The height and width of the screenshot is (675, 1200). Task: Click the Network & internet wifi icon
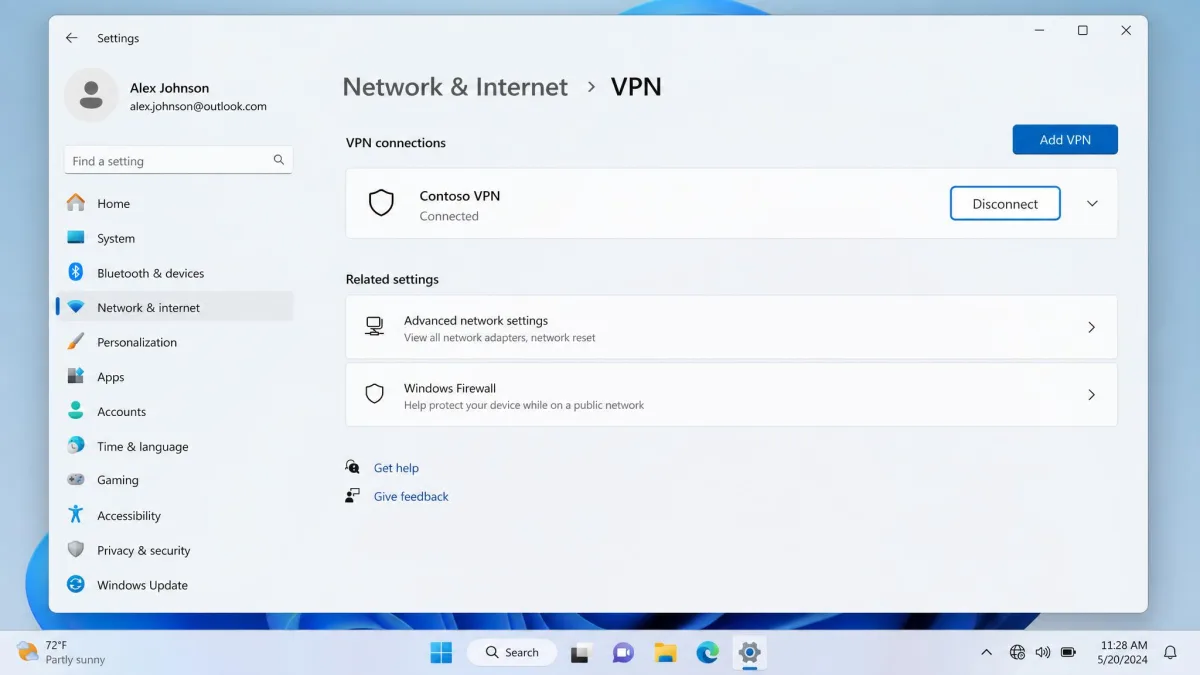(x=76, y=307)
